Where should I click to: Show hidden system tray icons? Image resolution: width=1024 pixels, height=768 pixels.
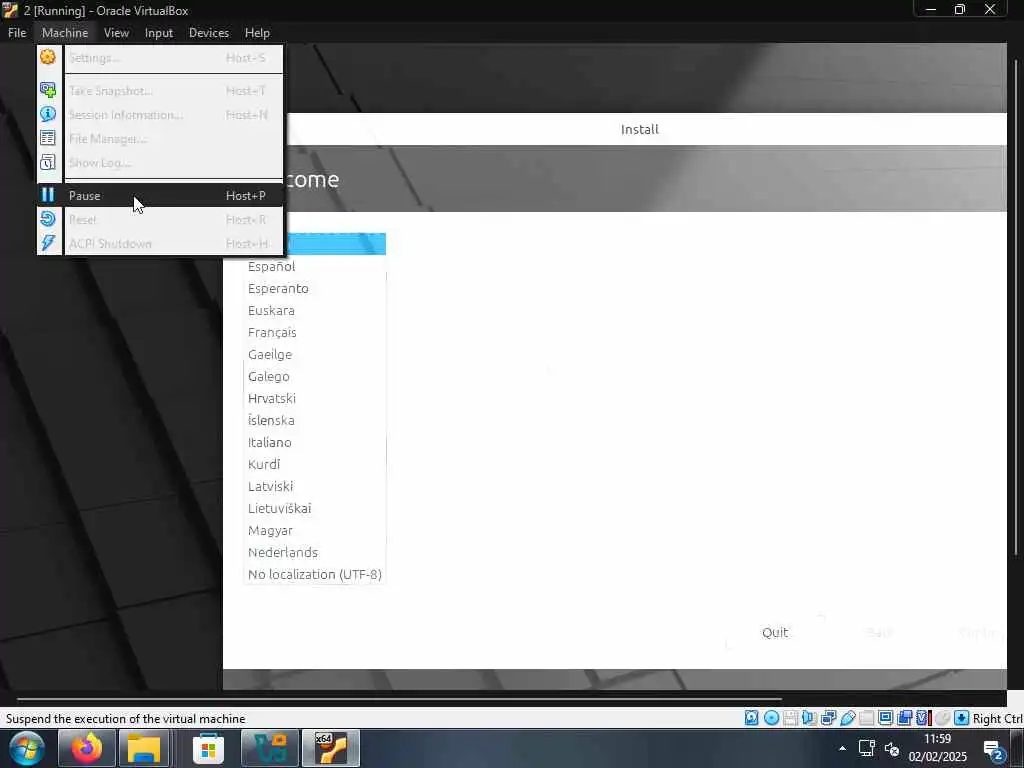[x=842, y=748]
